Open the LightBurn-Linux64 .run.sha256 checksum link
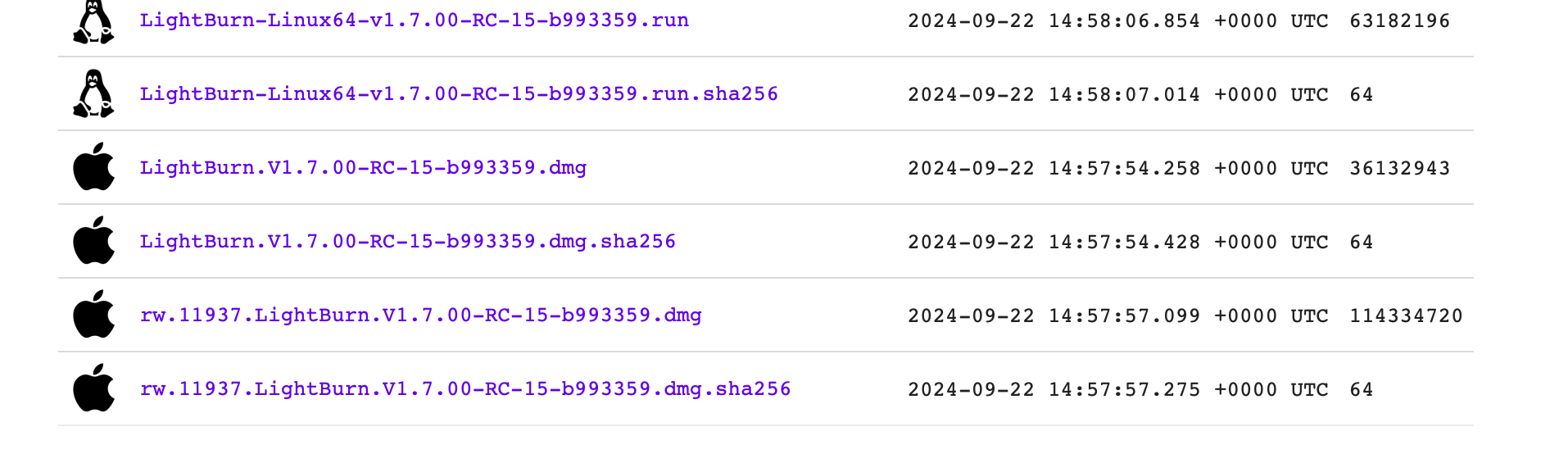Viewport: 1568px width, 454px height. pyautogui.click(x=459, y=94)
